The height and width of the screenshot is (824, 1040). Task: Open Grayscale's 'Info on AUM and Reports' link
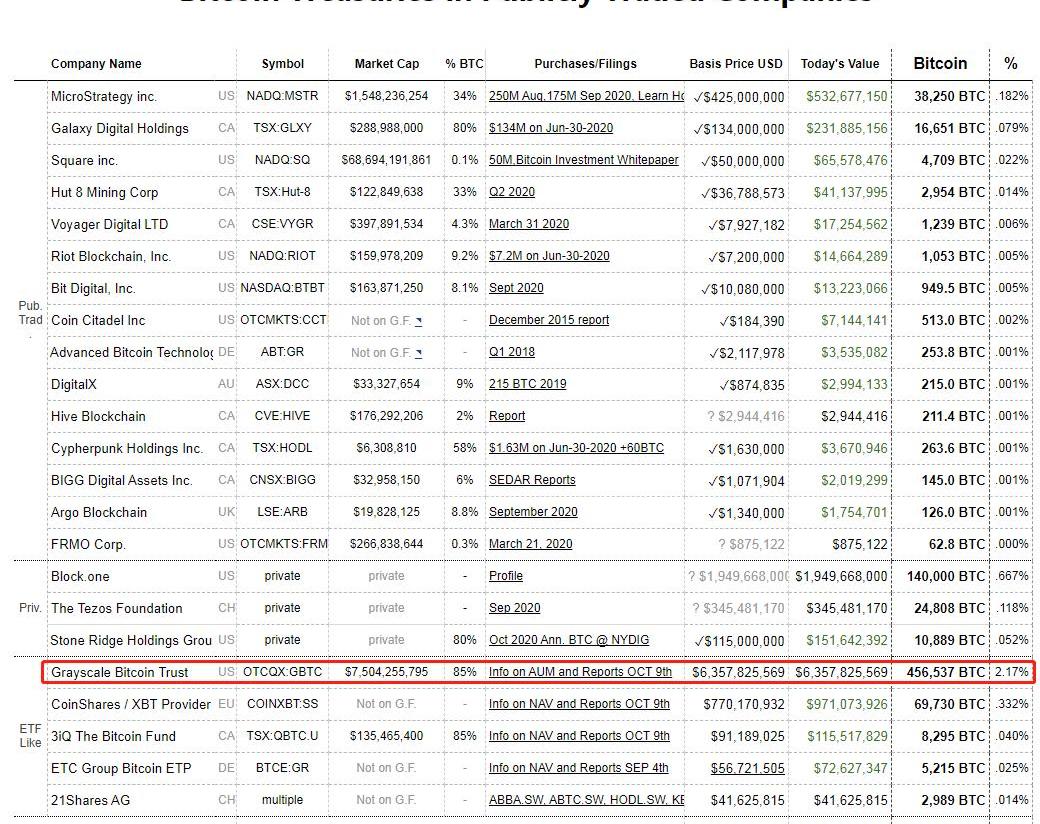[x=579, y=672]
